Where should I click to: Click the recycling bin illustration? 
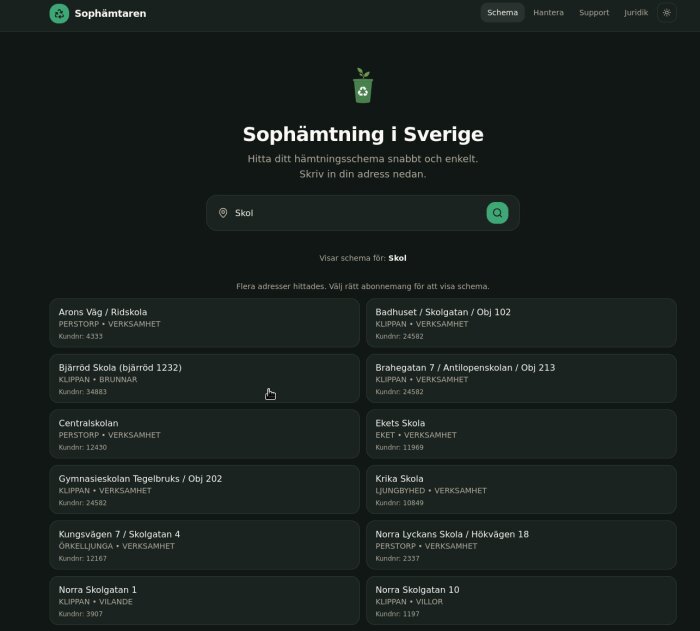coord(362,85)
